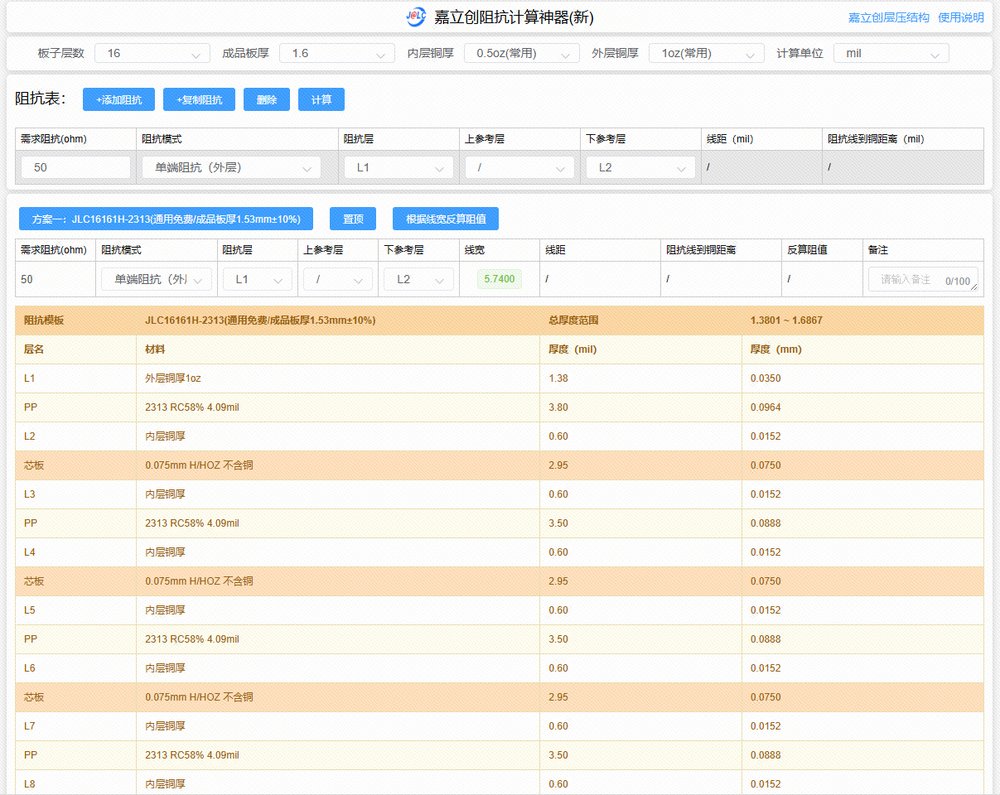The image size is (1000, 795).
Task: Click the +添加阻抗 button
Action: click(118, 100)
